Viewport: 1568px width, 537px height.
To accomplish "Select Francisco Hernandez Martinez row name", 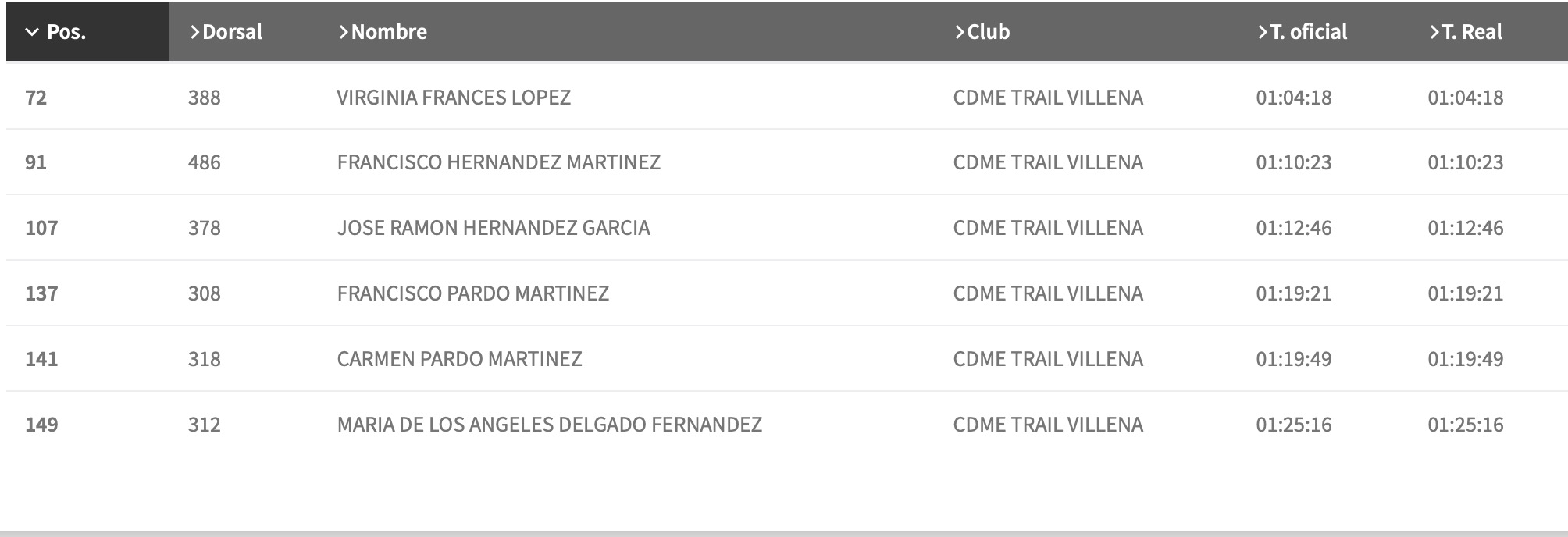I will tap(498, 162).
